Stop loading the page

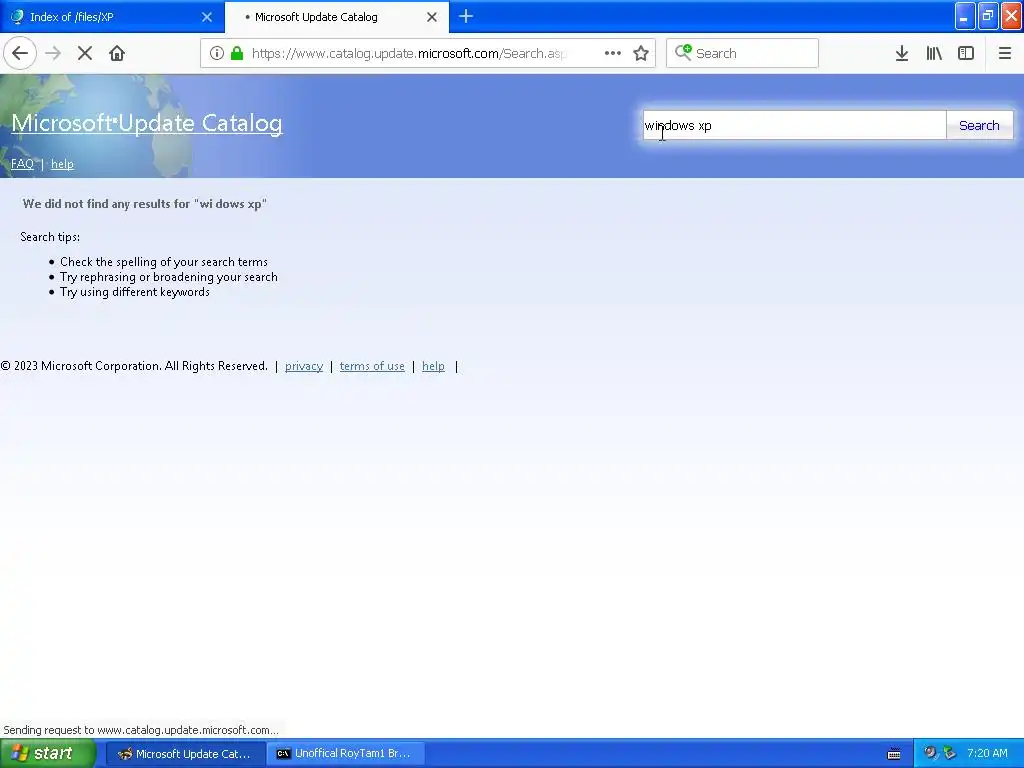pyautogui.click(x=85, y=53)
